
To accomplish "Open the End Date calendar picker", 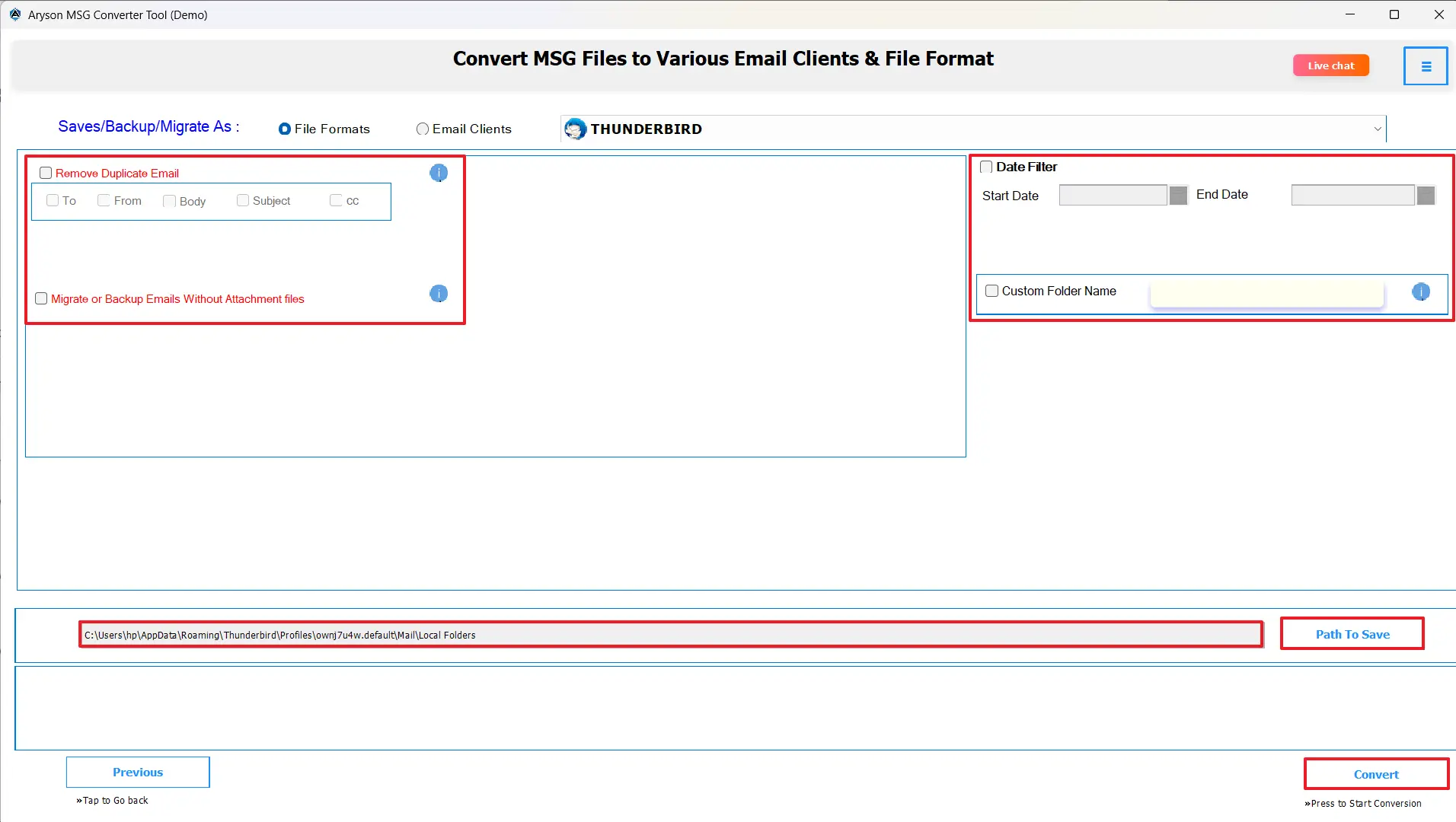I will 1426,196.
